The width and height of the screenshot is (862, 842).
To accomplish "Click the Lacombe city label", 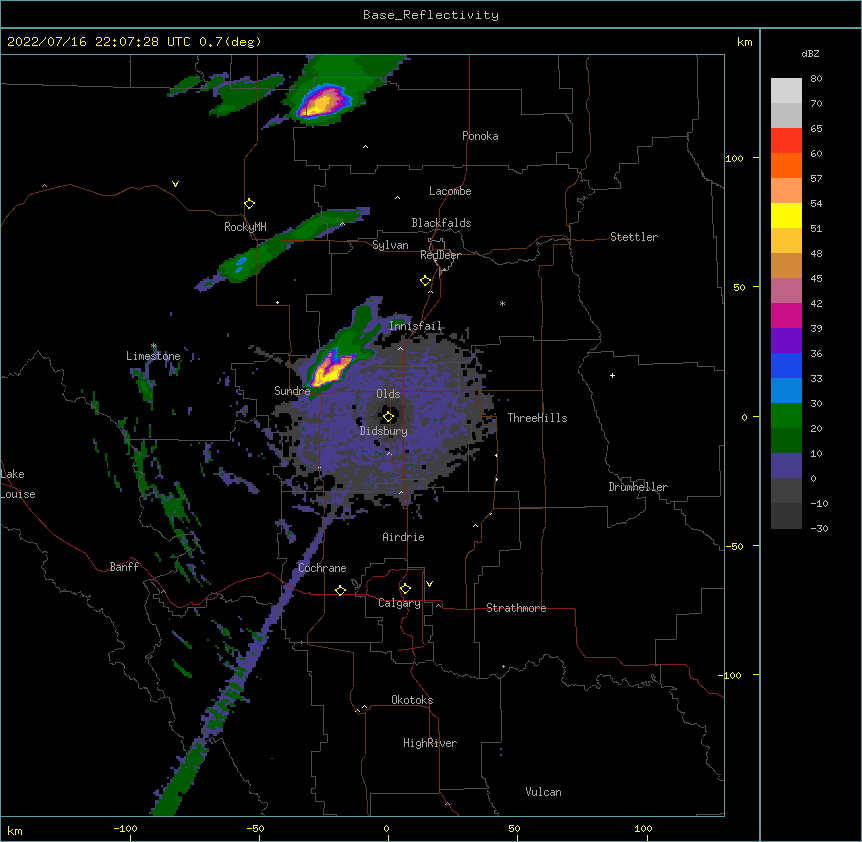I will pos(450,191).
